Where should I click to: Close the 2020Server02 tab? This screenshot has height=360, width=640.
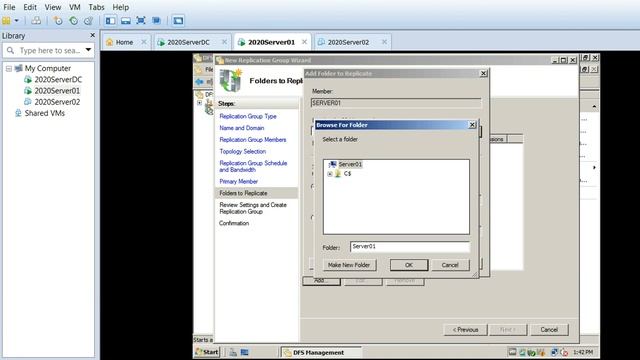384,42
